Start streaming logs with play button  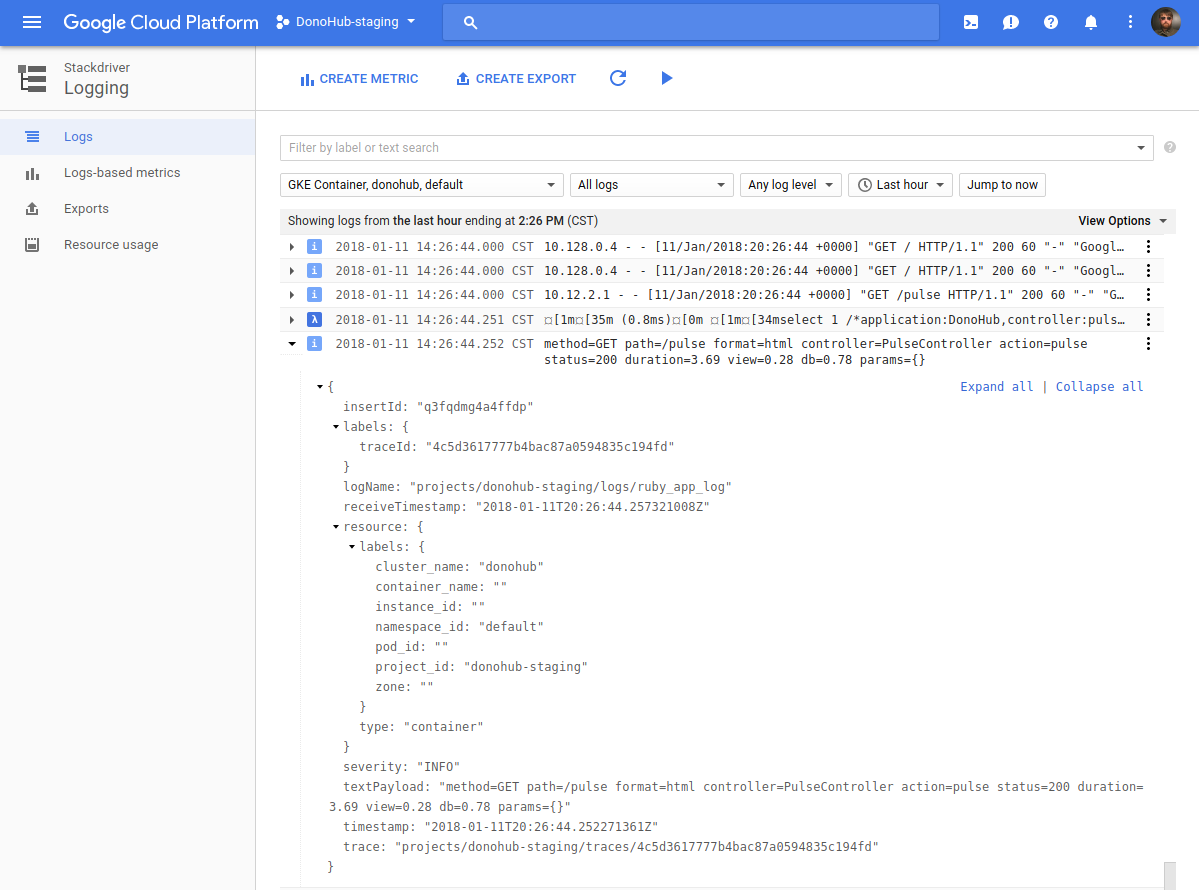pos(667,78)
